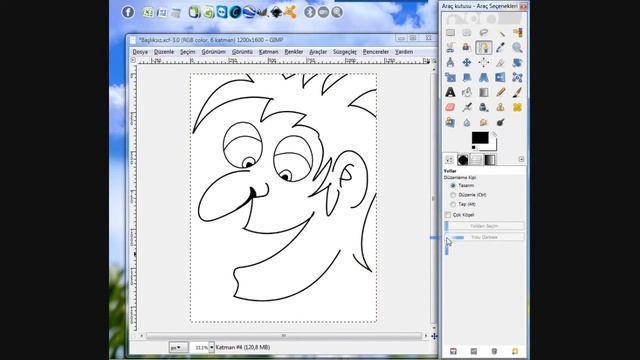Switch to the Tool Options tab
This screenshot has width=640, height=360.
pos(449,160)
